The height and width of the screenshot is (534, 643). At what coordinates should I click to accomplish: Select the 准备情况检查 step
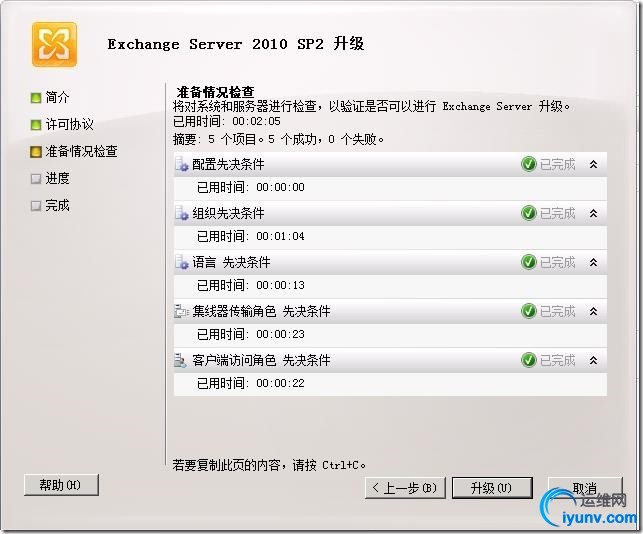pyautogui.click(x=81, y=151)
